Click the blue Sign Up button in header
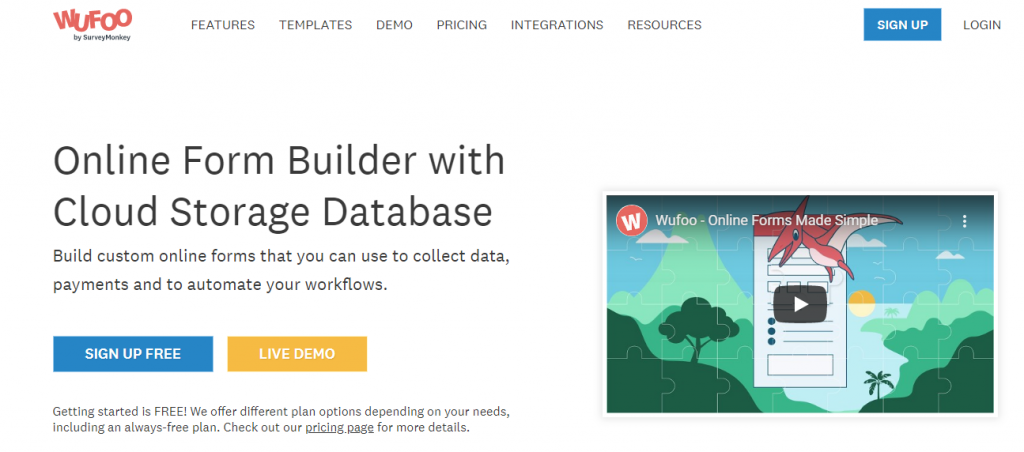This screenshot has height=452, width=1024. tap(902, 25)
